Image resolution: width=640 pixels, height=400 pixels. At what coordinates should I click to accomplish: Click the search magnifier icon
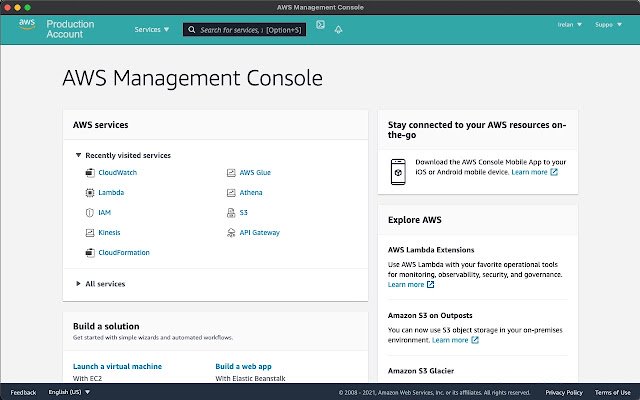click(x=191, y=29)
